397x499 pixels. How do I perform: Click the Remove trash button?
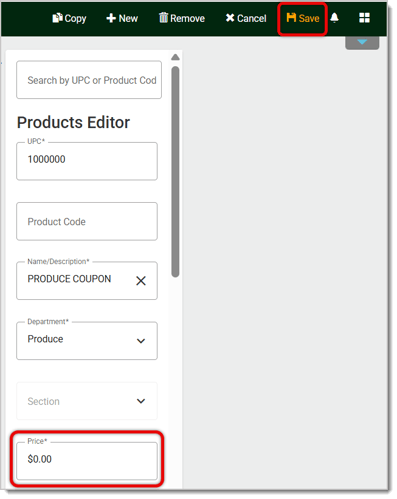[182, 18]
